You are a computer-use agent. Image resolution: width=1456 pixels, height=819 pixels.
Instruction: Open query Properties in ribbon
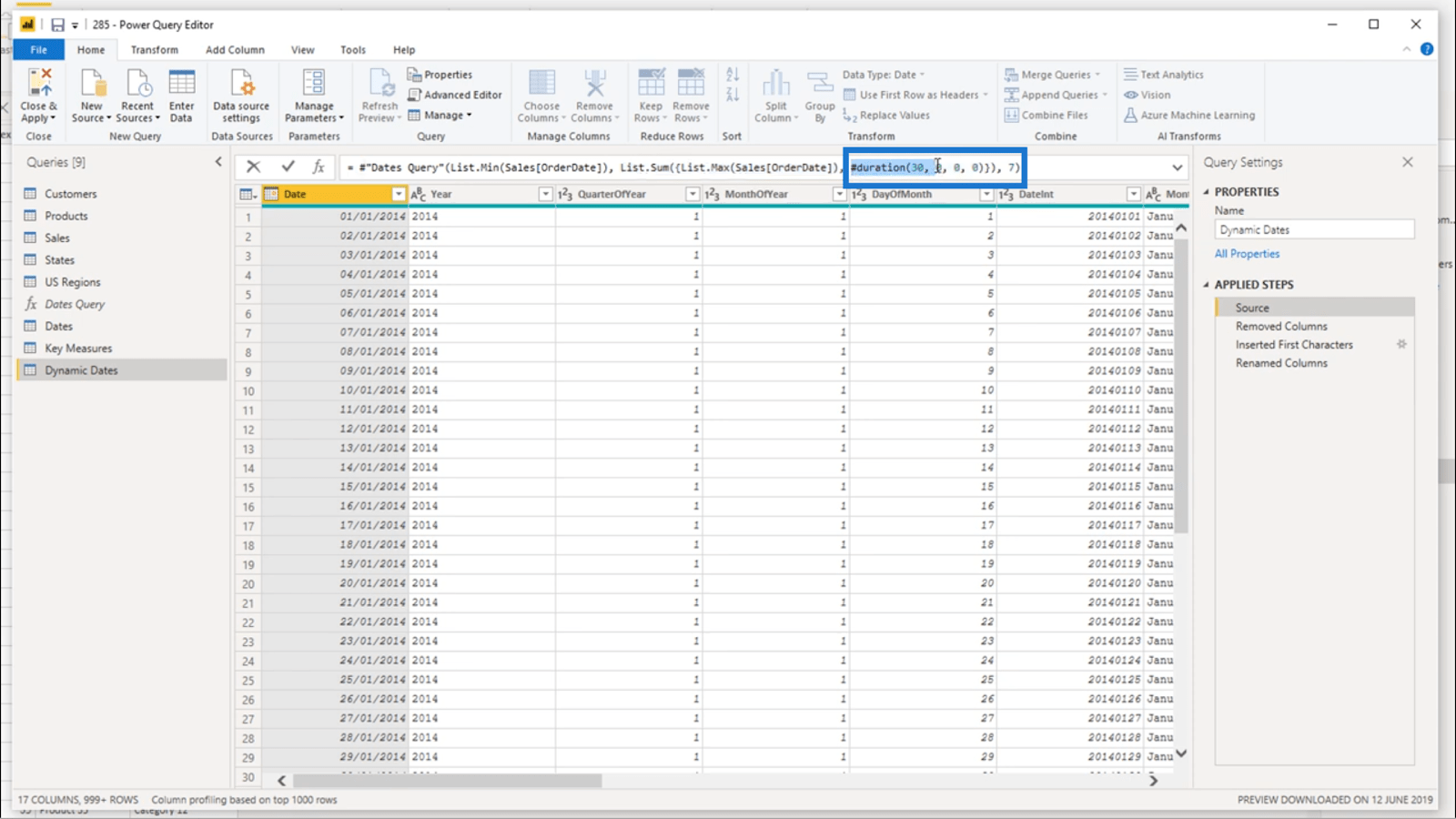point(440,75)
